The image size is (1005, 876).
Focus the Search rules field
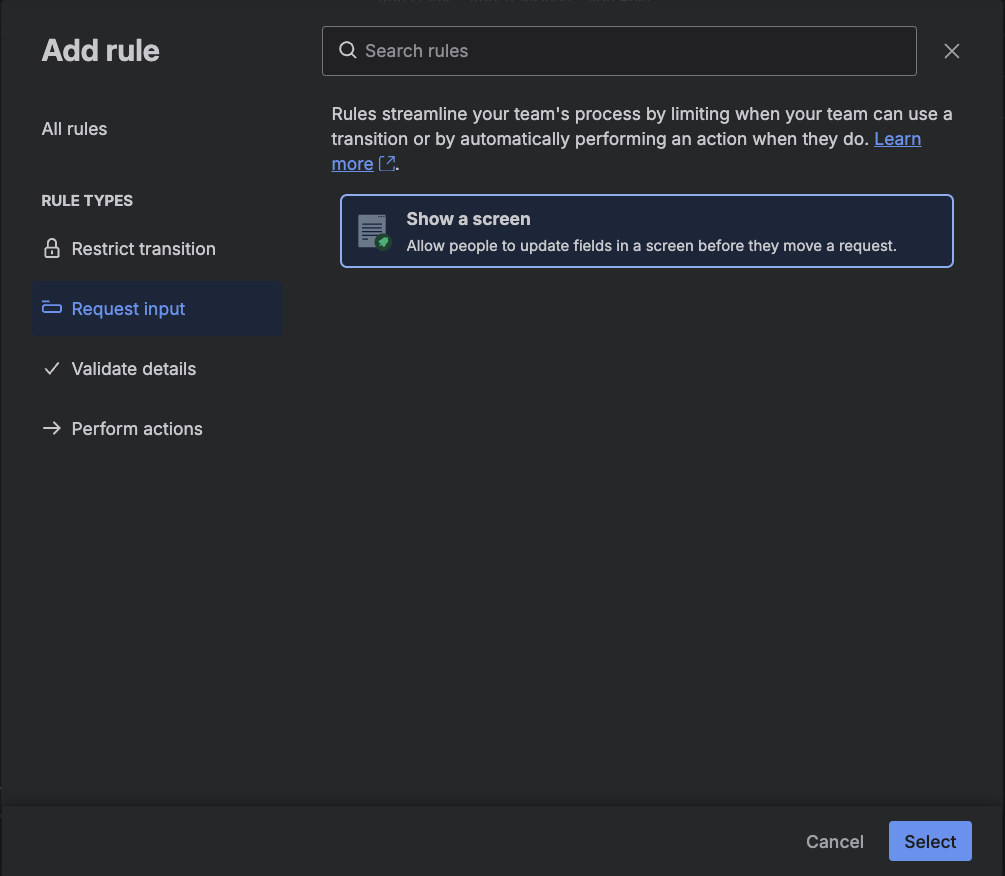click(630, 51)
